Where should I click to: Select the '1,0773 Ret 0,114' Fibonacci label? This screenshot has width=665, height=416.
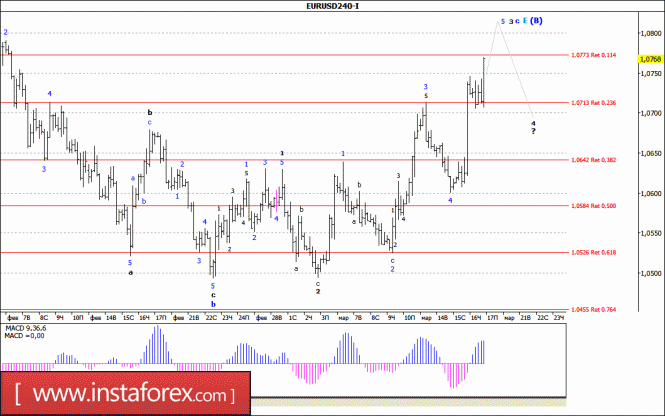click(594, 55)
